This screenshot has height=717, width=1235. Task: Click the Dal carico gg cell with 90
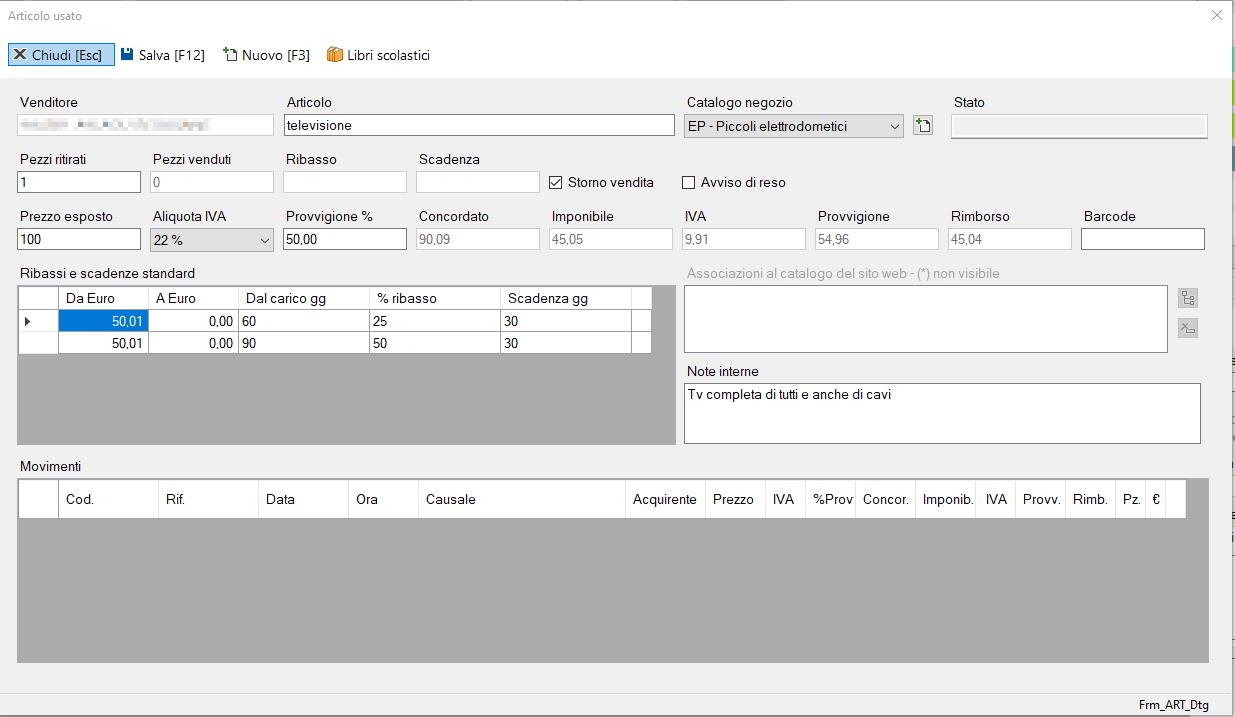(304, 343)
